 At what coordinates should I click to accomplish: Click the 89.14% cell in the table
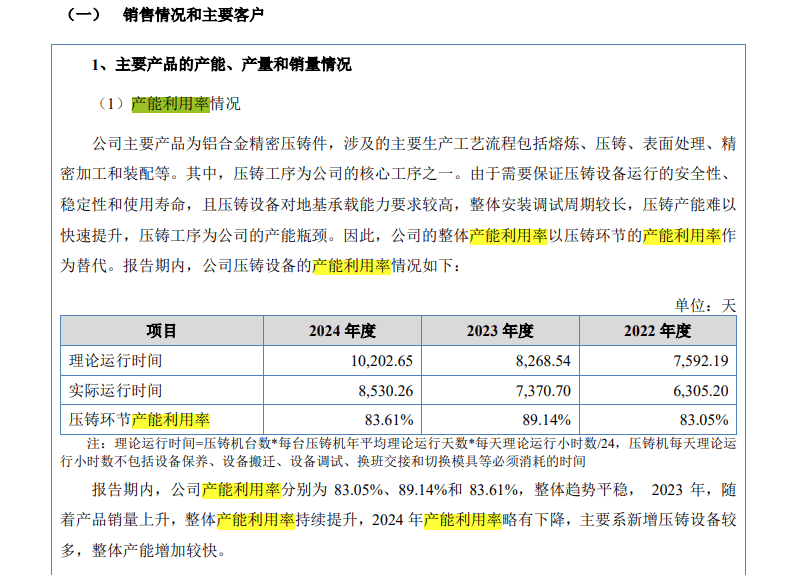[x=547, y=419]
